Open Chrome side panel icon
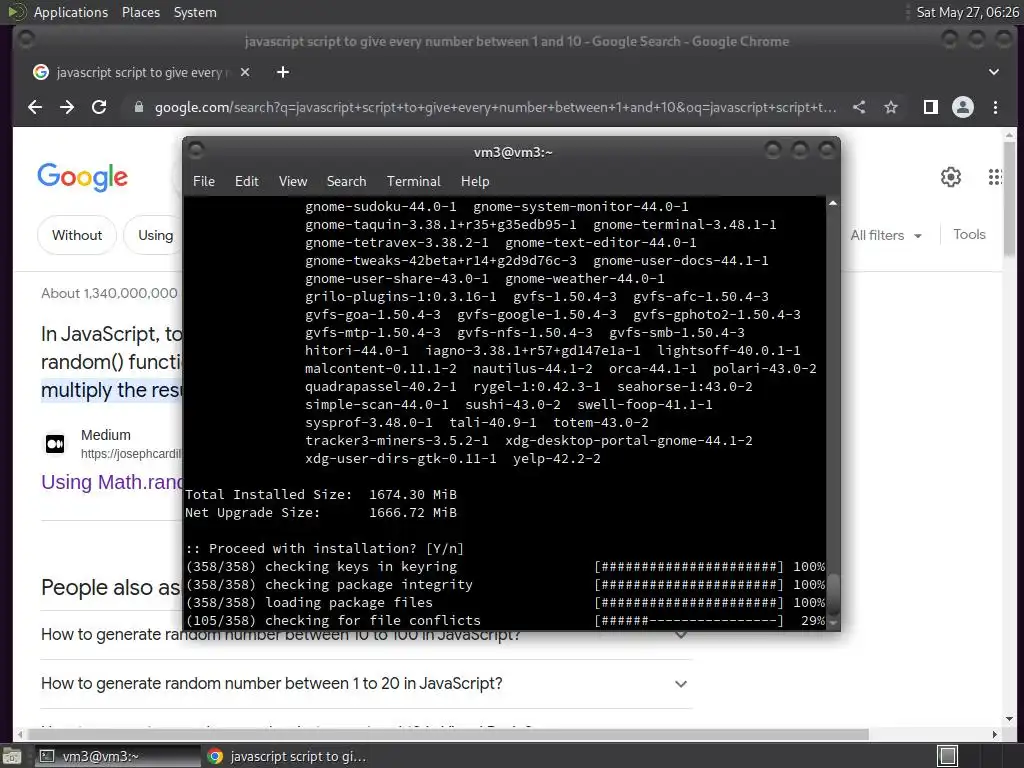This screenshot has width=1024, height=768. tap(931, 107)
